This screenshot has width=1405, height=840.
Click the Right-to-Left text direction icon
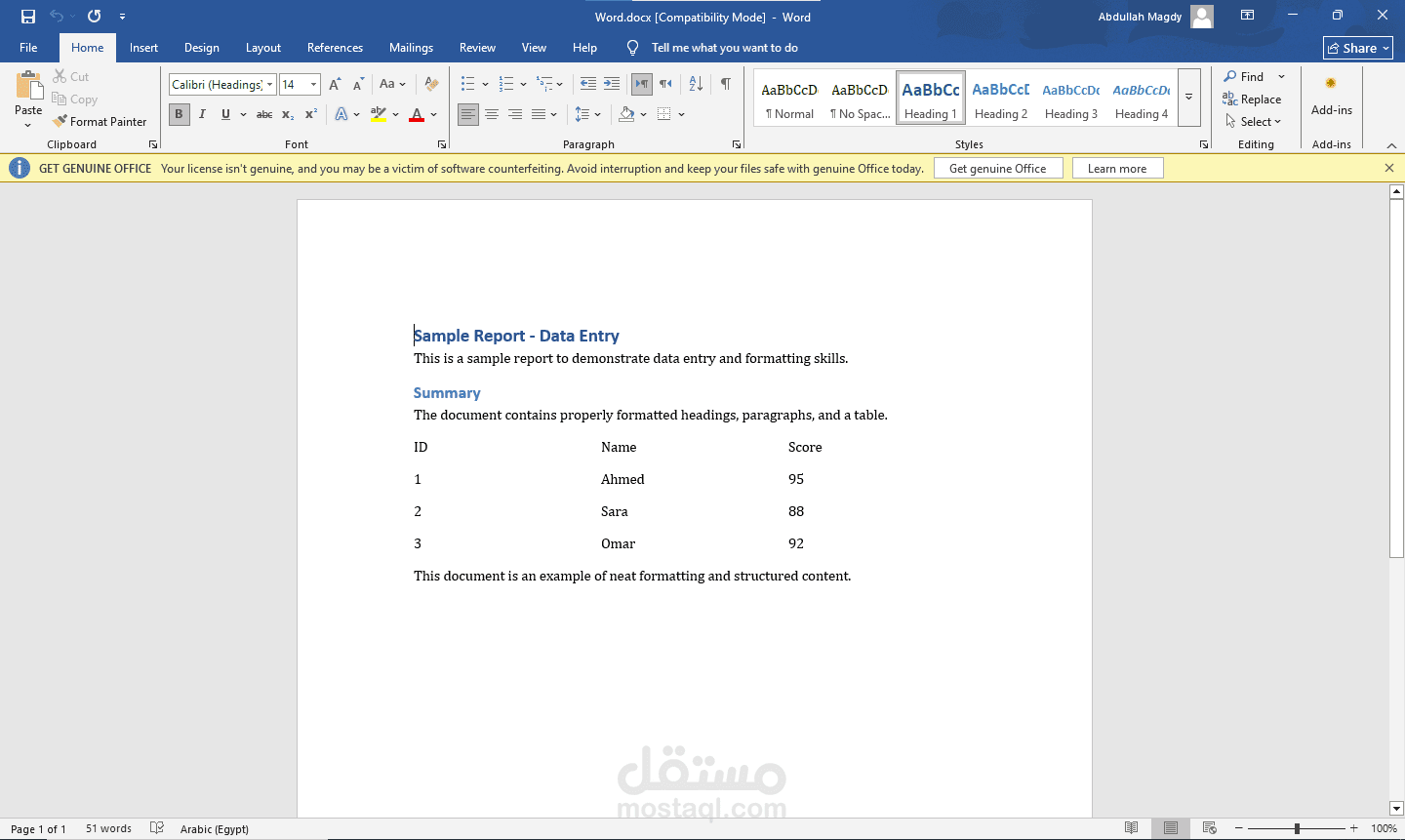pyautogui.click(x=665, y=85)
